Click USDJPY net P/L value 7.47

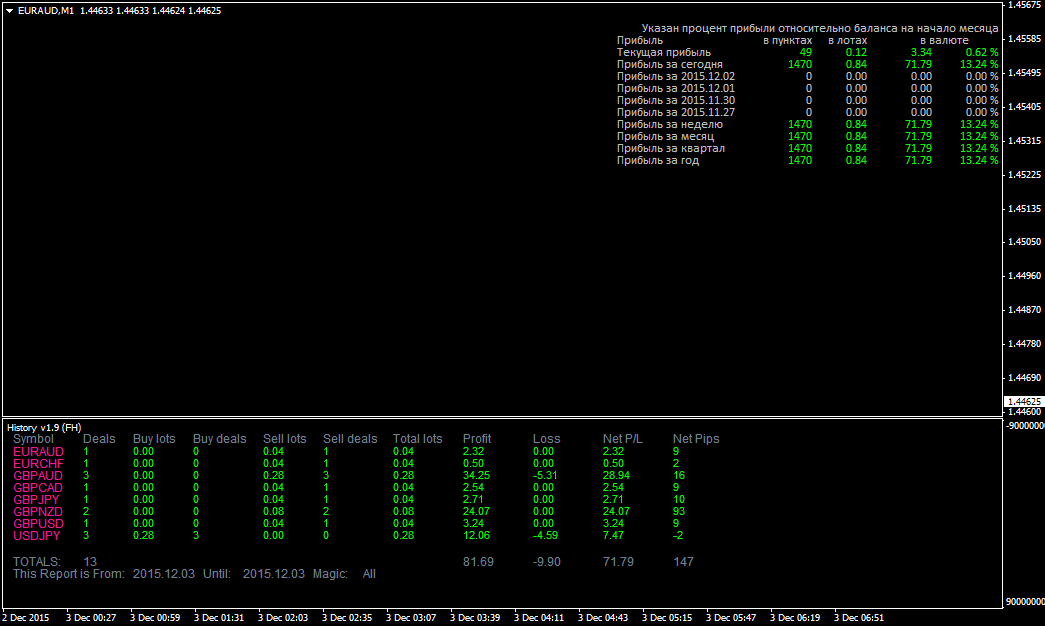pyautogui.click(x=613, y=535)
